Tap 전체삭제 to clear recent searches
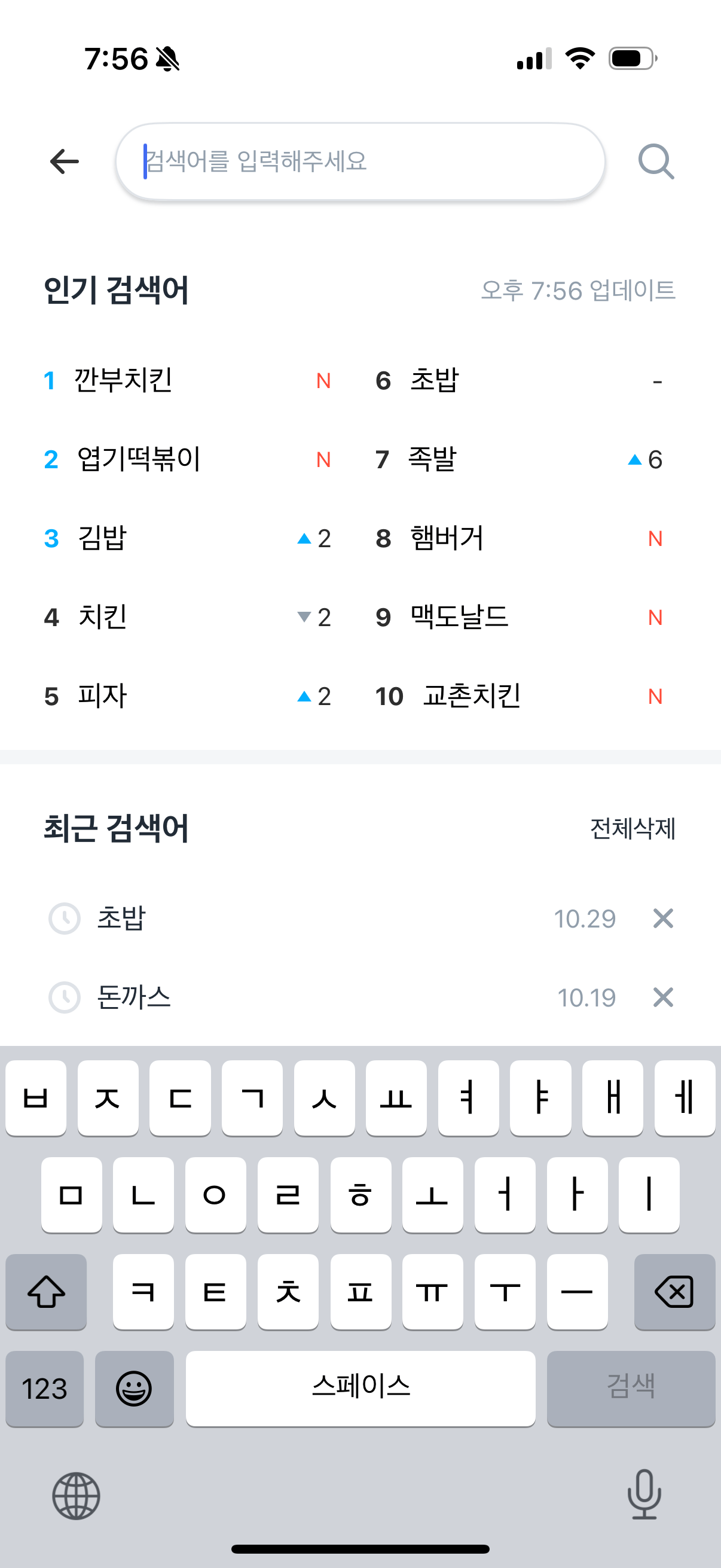The image size is (721, 1568). pos(632,828)
